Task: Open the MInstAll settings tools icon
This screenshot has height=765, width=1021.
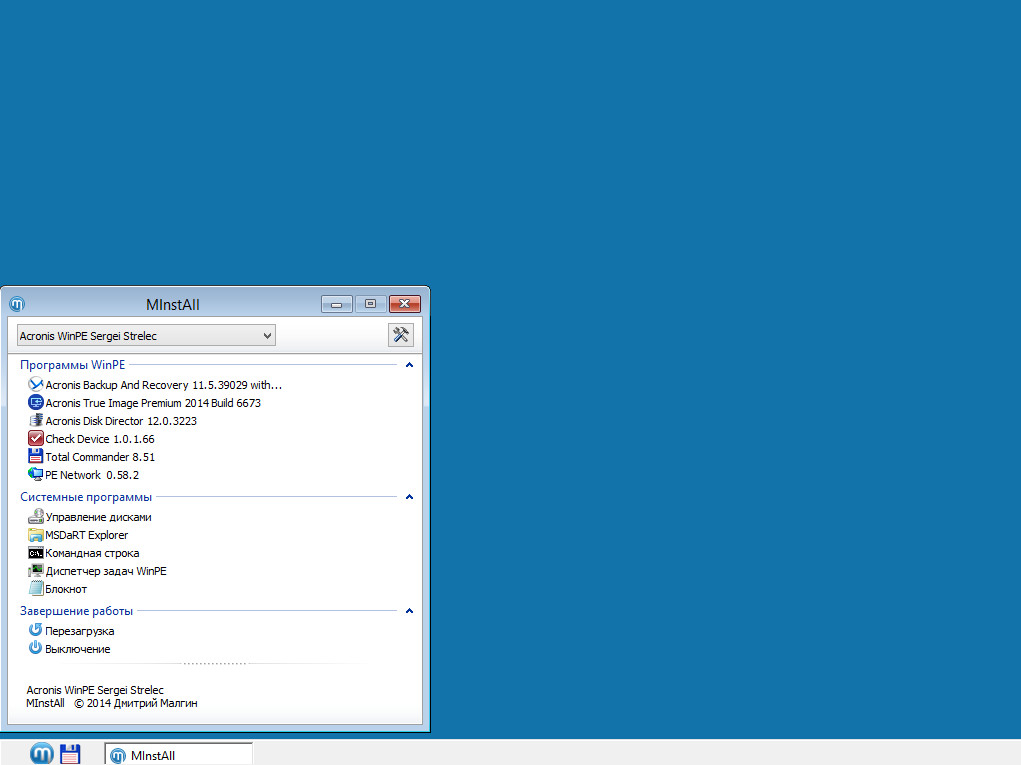Action: coord(400,335)
